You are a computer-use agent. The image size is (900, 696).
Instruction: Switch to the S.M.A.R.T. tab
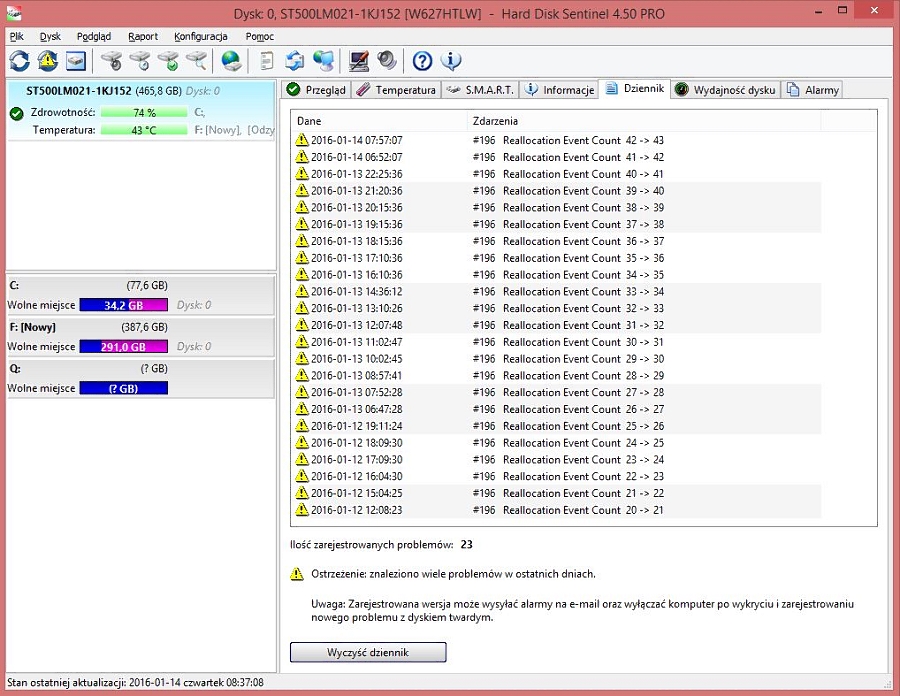(x=480, y=90)
